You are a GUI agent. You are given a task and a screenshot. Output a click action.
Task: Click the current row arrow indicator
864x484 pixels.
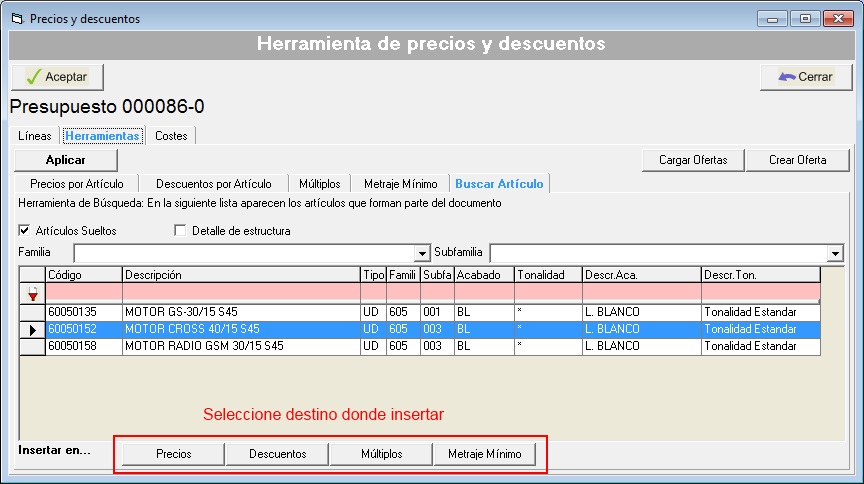click(33, 329)
